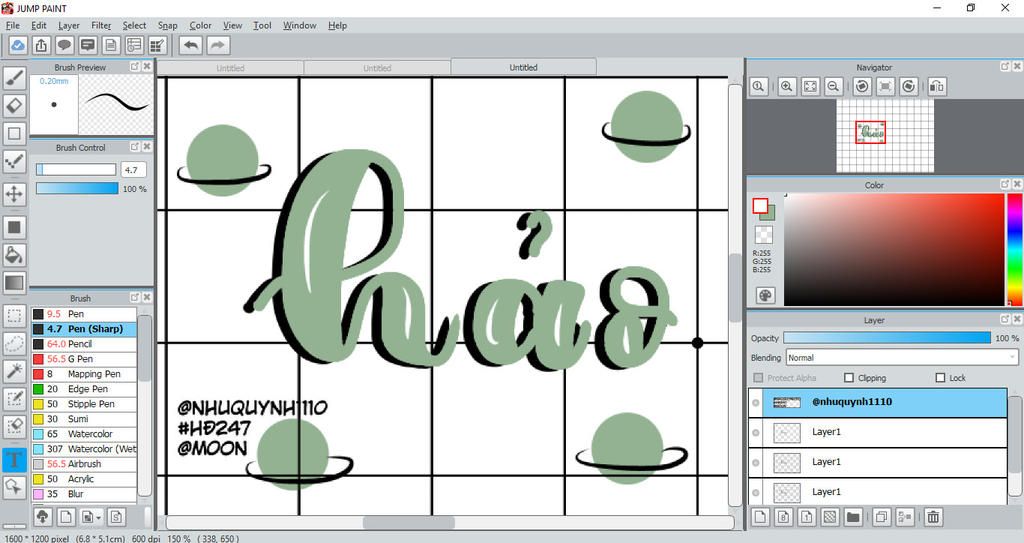Click fit-to-window icon in Navigator
Image resolution: width=1024 pixels, height=543 pixels.
tap(810, 86)
